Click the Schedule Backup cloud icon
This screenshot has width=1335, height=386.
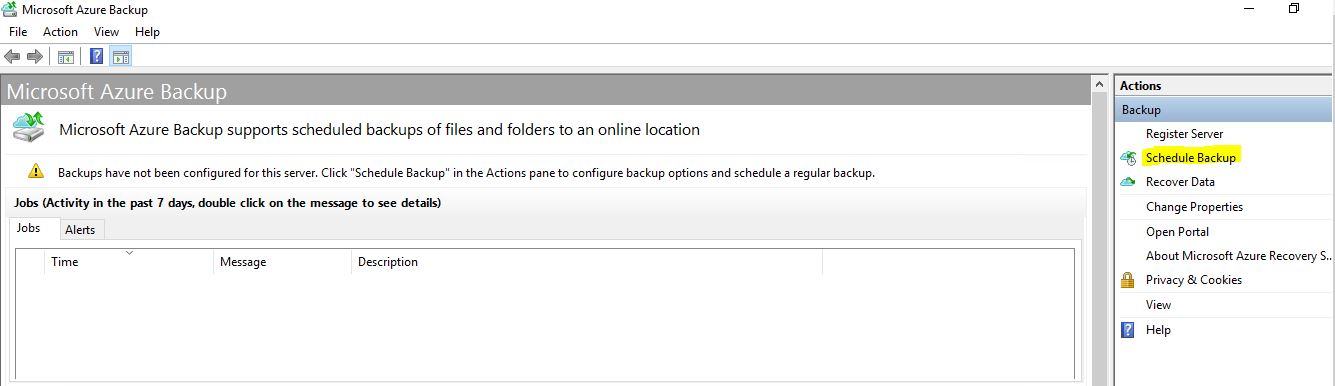pyautogui.click(x=1128, y=158)
